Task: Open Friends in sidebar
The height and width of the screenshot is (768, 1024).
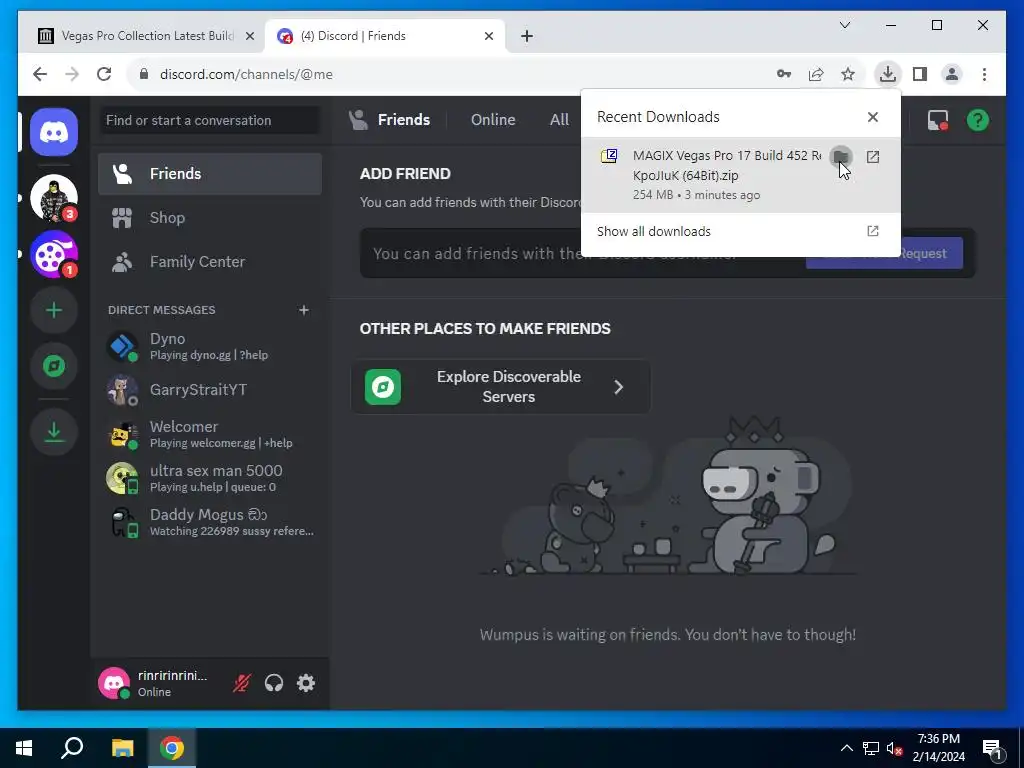Action: coord(210,174)
